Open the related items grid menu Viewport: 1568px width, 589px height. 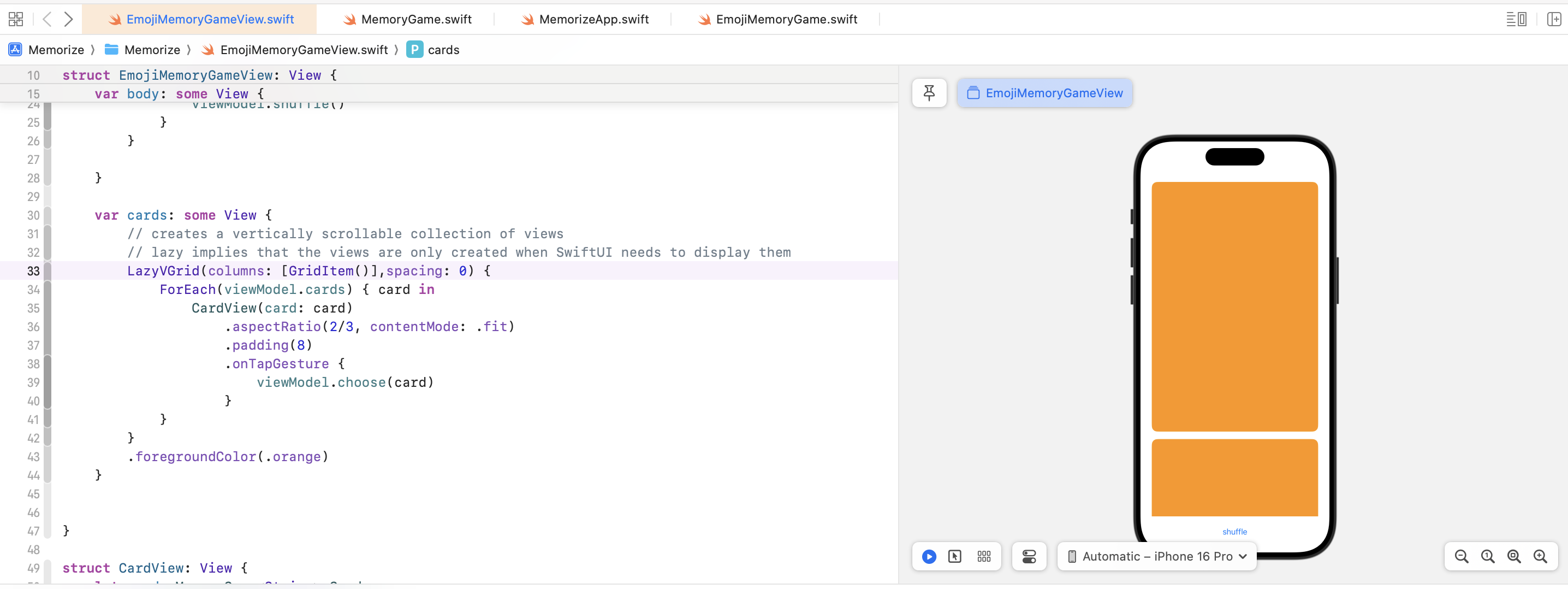16,20
